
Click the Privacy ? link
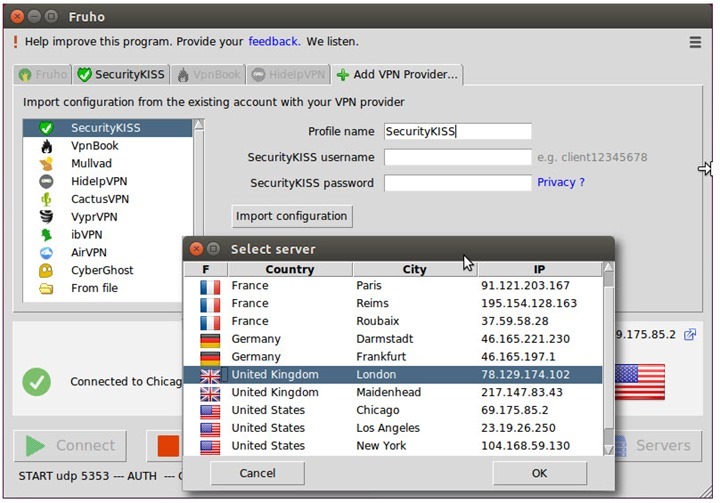[x=561, y=183]
